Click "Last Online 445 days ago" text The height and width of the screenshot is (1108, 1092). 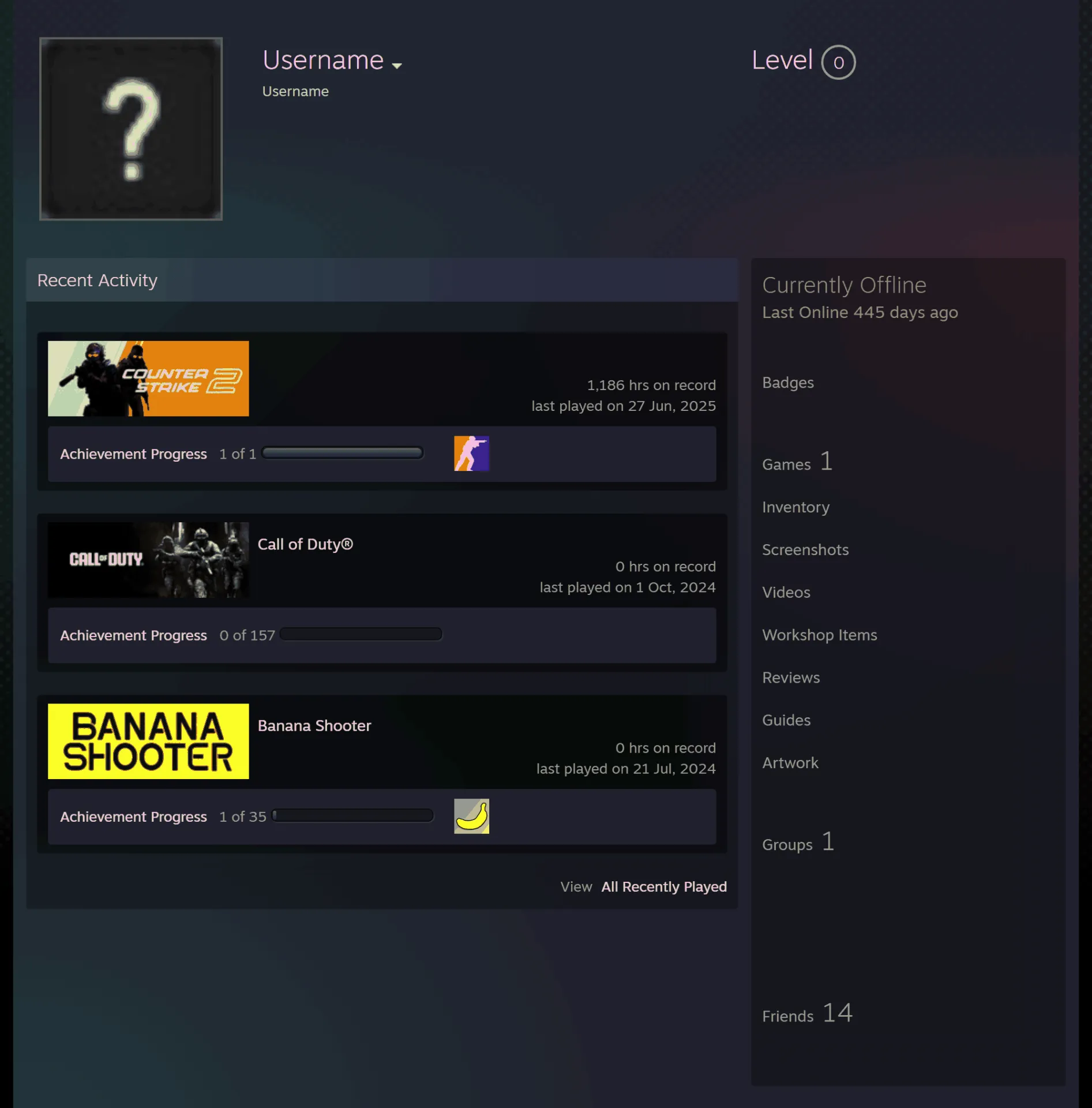tap(860, 312)
